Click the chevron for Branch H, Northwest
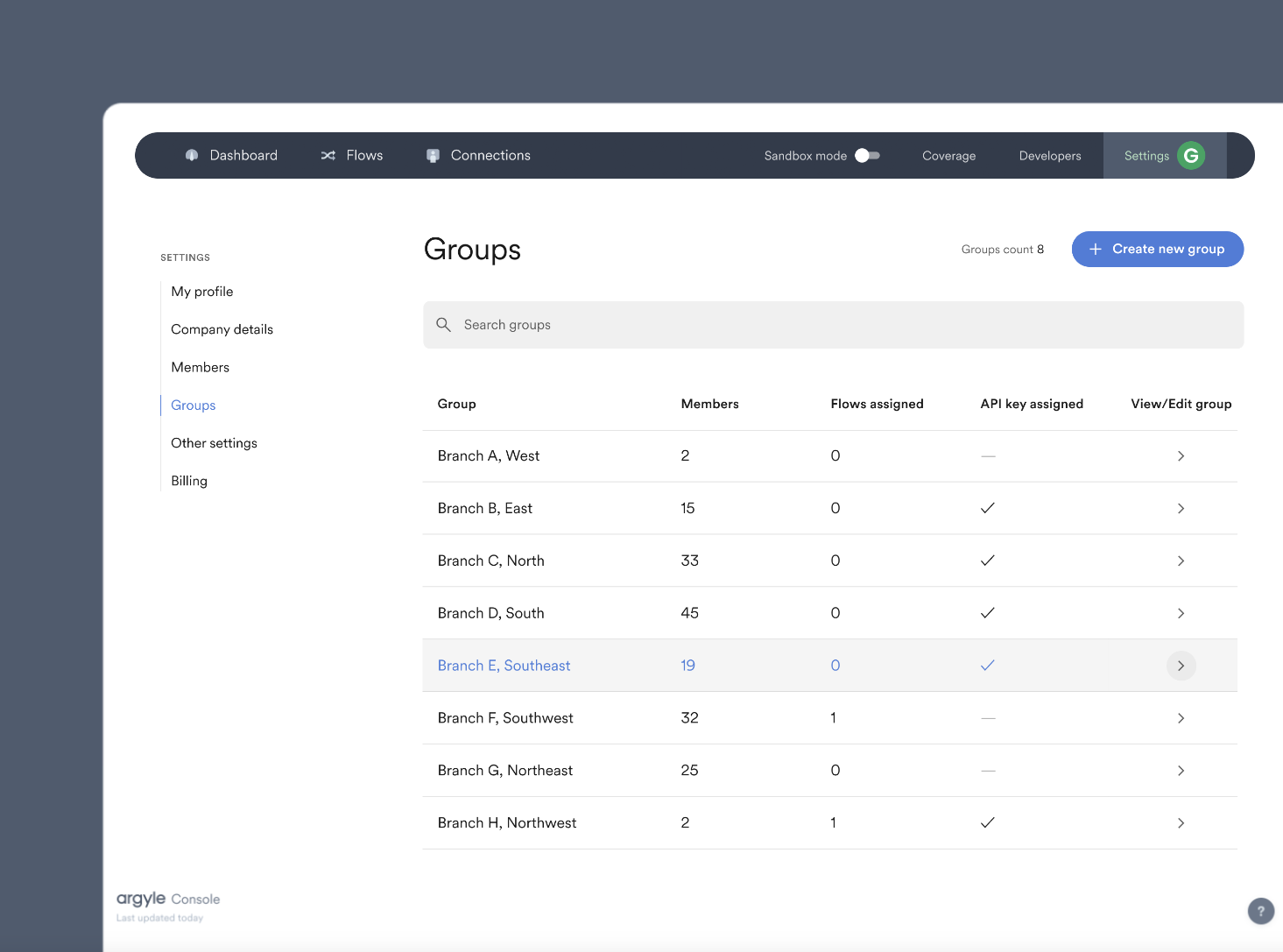Screen dimensions: 1283x952 (x=1181, y=822)
